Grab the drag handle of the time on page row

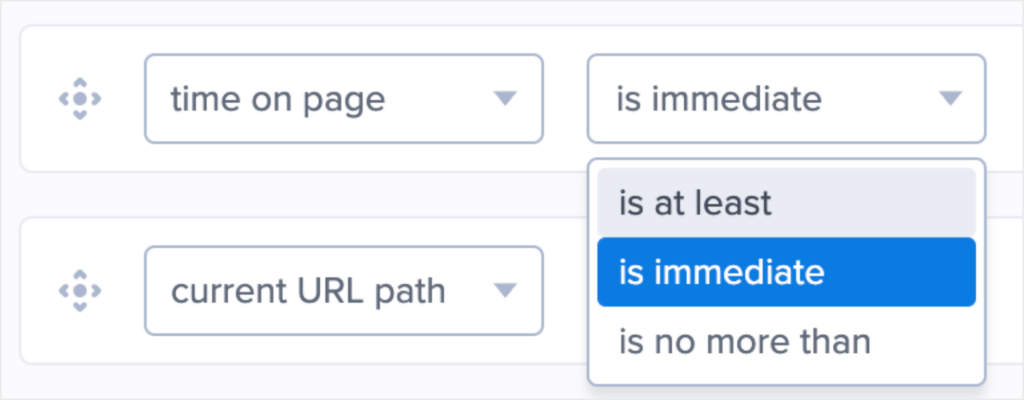81,99
